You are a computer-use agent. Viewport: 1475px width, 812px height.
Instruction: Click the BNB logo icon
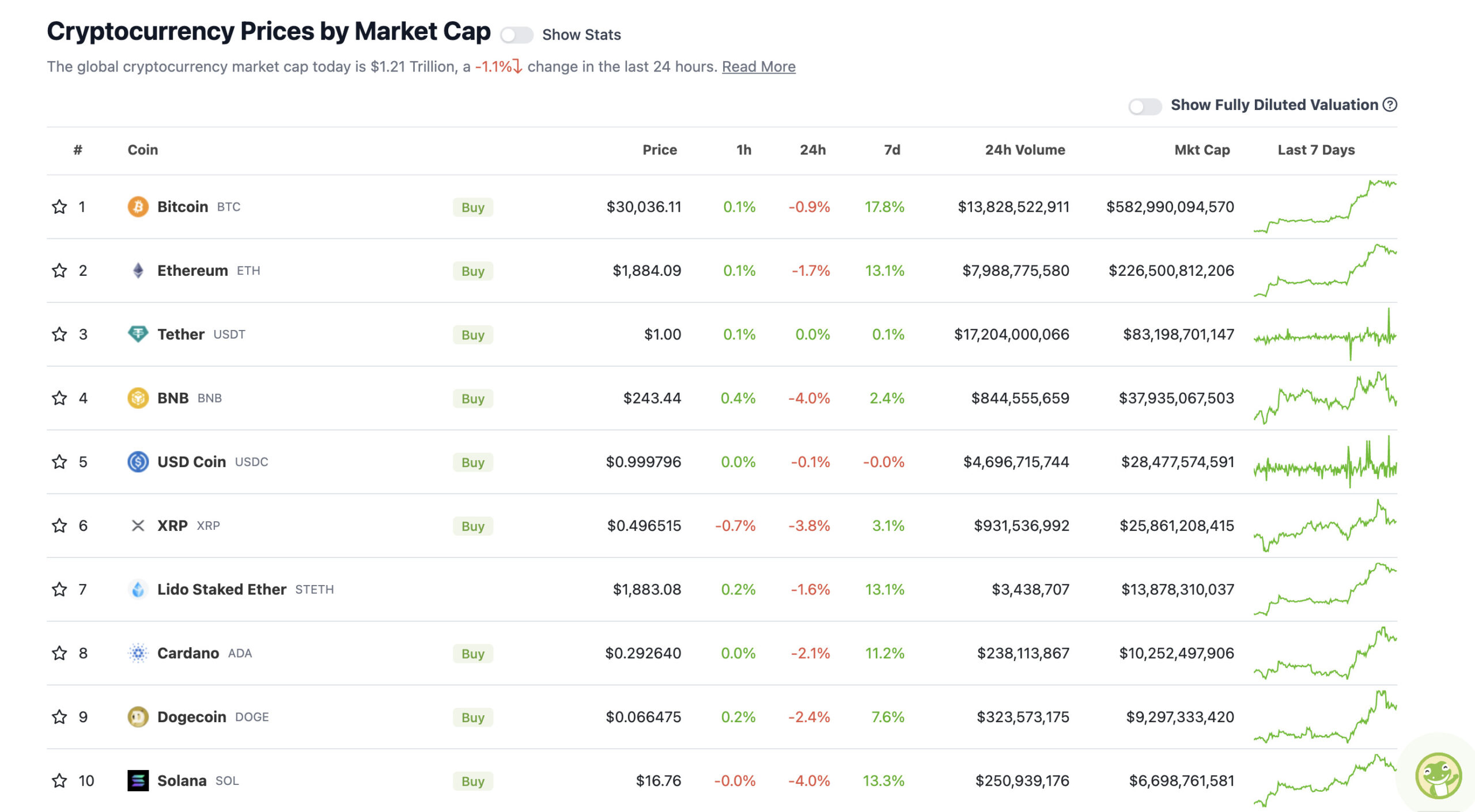pyautogui.click(x=138, y=399)
